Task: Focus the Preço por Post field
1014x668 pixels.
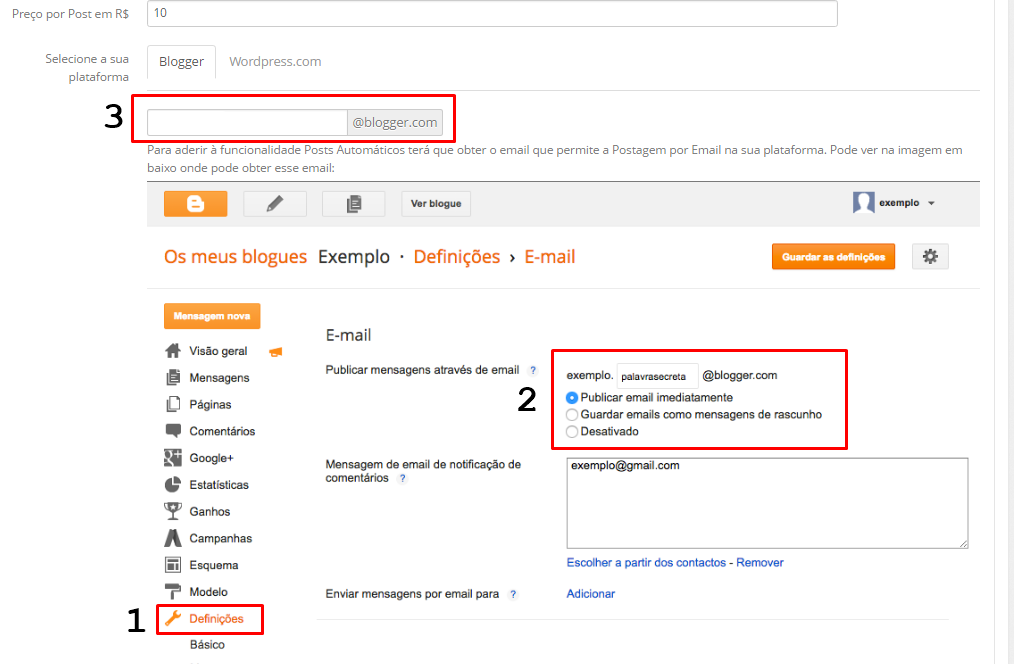Action: tap(492, 13)
